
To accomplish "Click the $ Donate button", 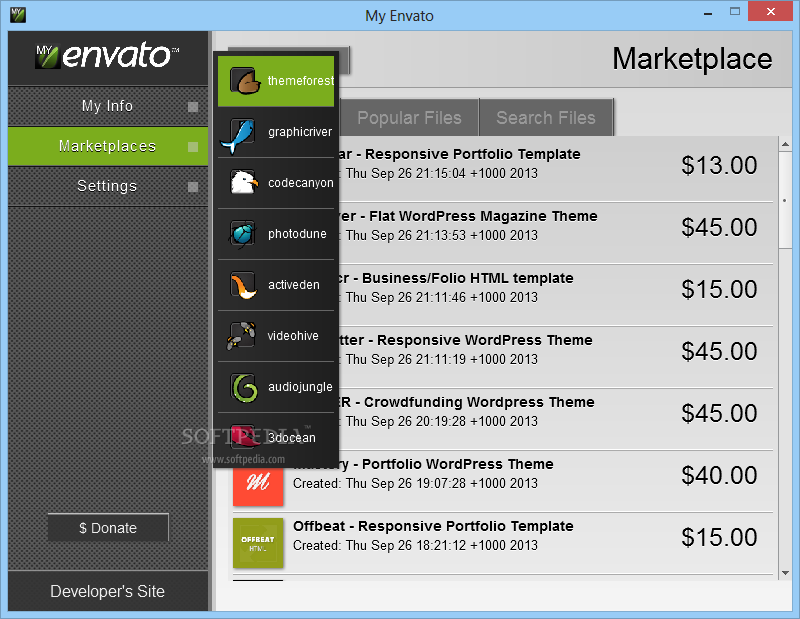I will pyautogui.click(x=108, y=528).
